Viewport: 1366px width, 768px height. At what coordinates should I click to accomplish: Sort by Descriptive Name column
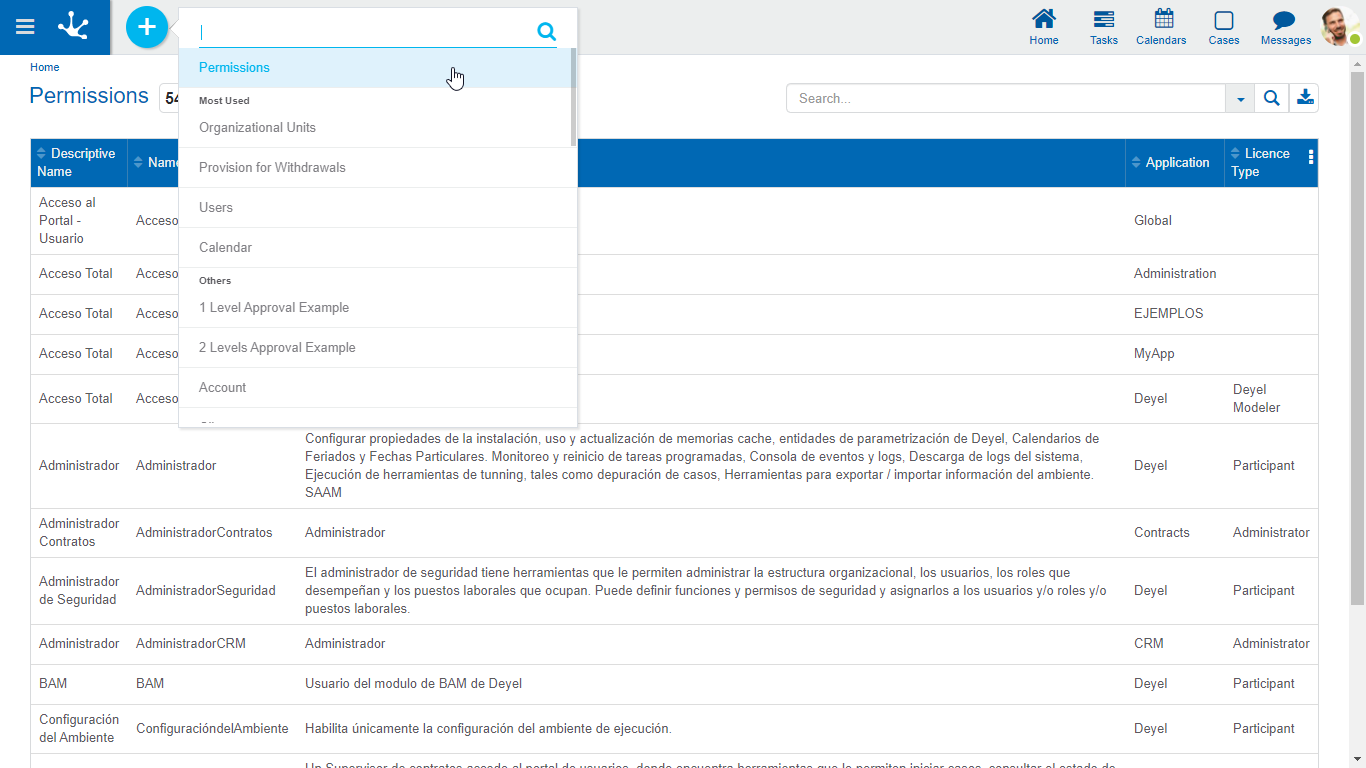[x=79, y=162]
